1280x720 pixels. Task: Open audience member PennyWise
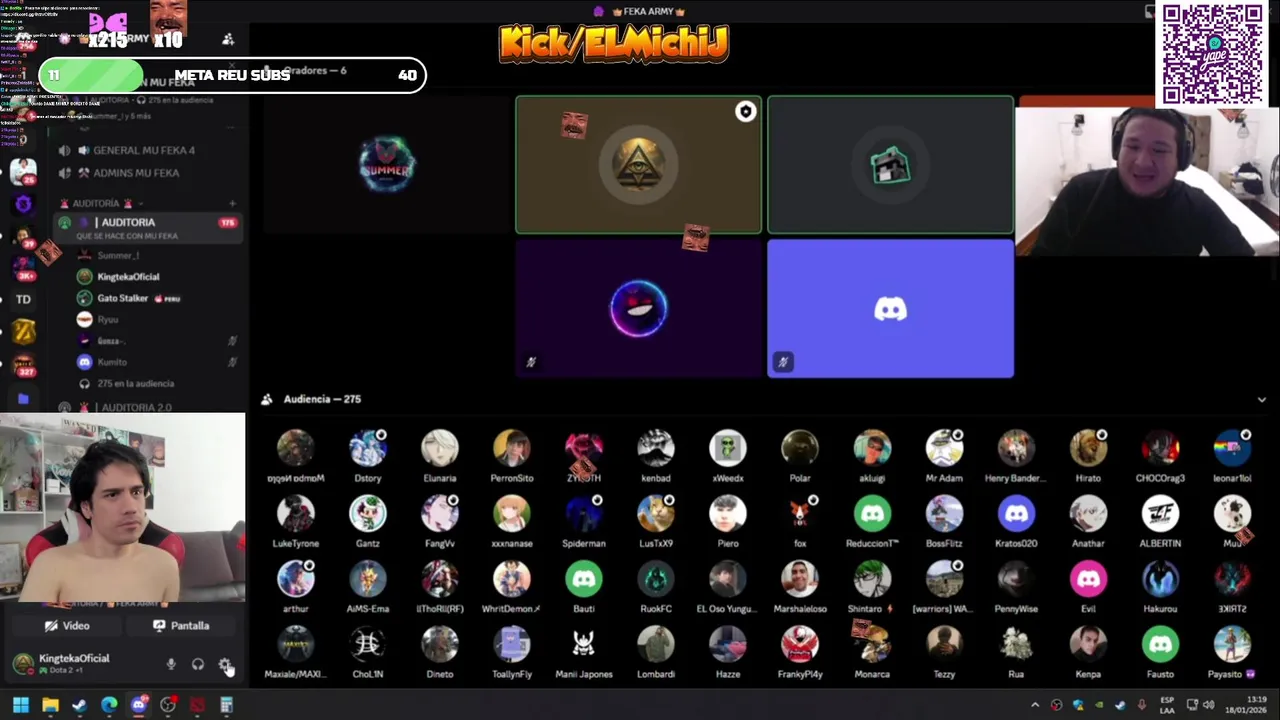[x=1016, y=588]
